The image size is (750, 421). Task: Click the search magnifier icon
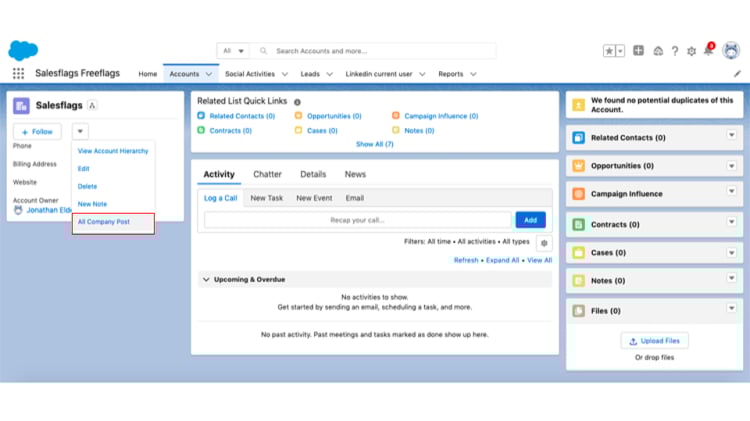point(263,51)
